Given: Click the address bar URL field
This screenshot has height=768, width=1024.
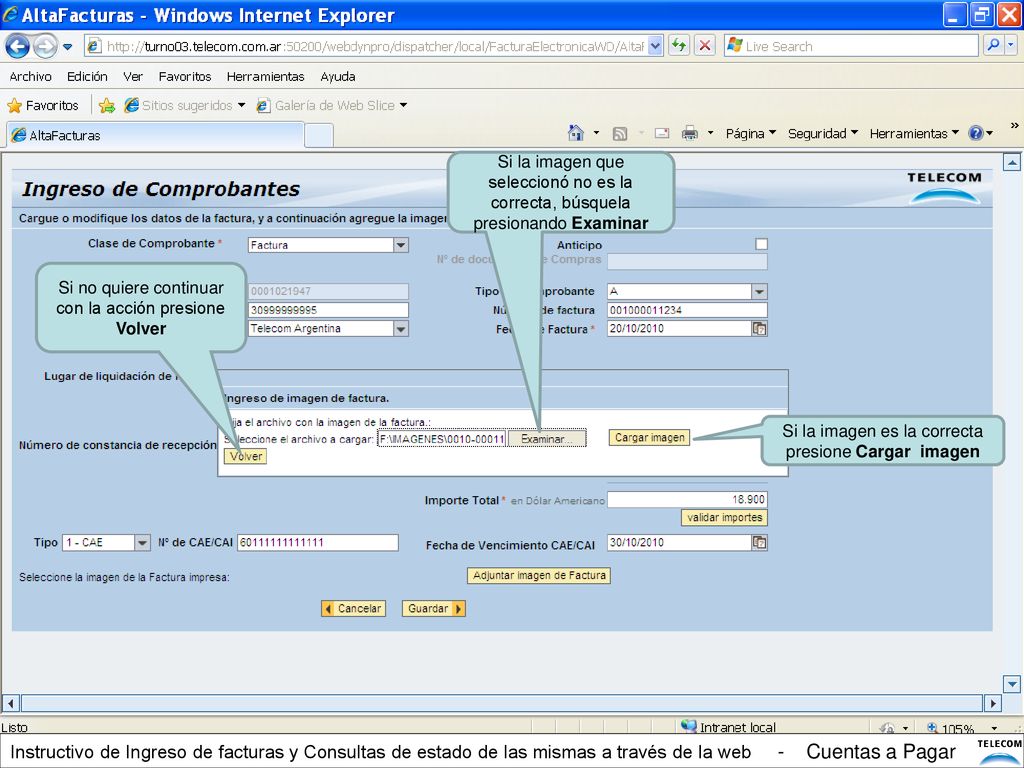Looking at the screenshot, I should click(374, 46).
